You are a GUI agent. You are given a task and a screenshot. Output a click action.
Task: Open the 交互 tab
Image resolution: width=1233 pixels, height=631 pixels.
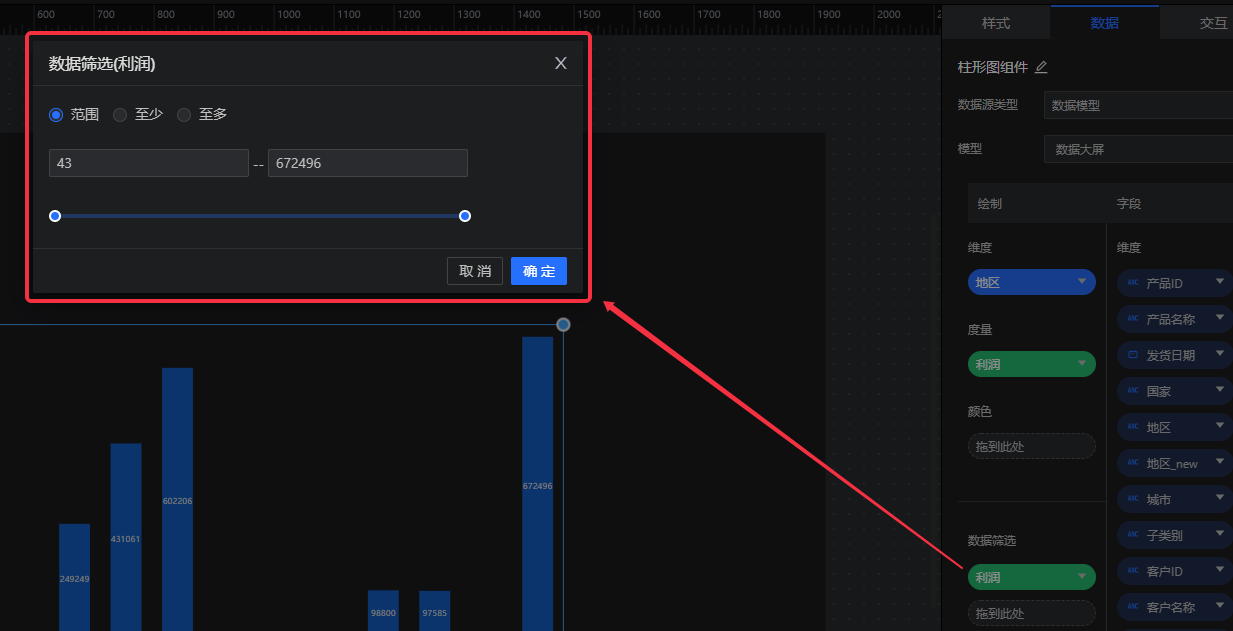click(1212, 23)
